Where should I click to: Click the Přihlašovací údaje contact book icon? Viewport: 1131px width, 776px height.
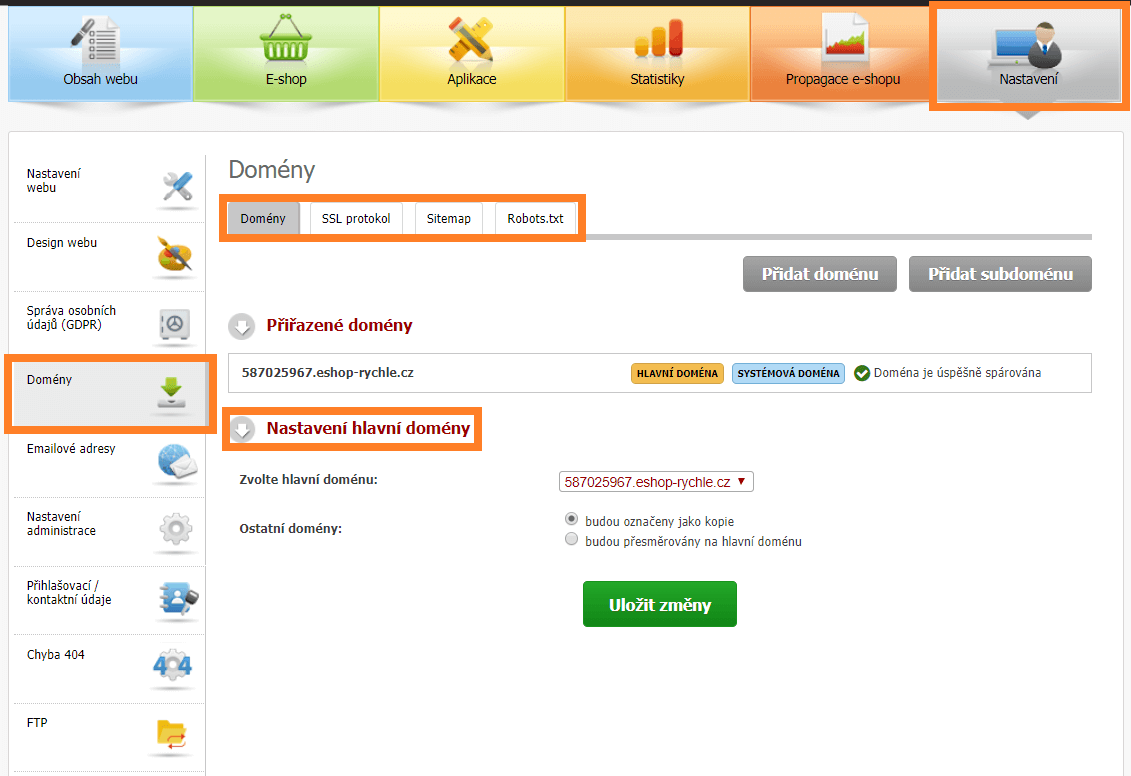(177, 599)
